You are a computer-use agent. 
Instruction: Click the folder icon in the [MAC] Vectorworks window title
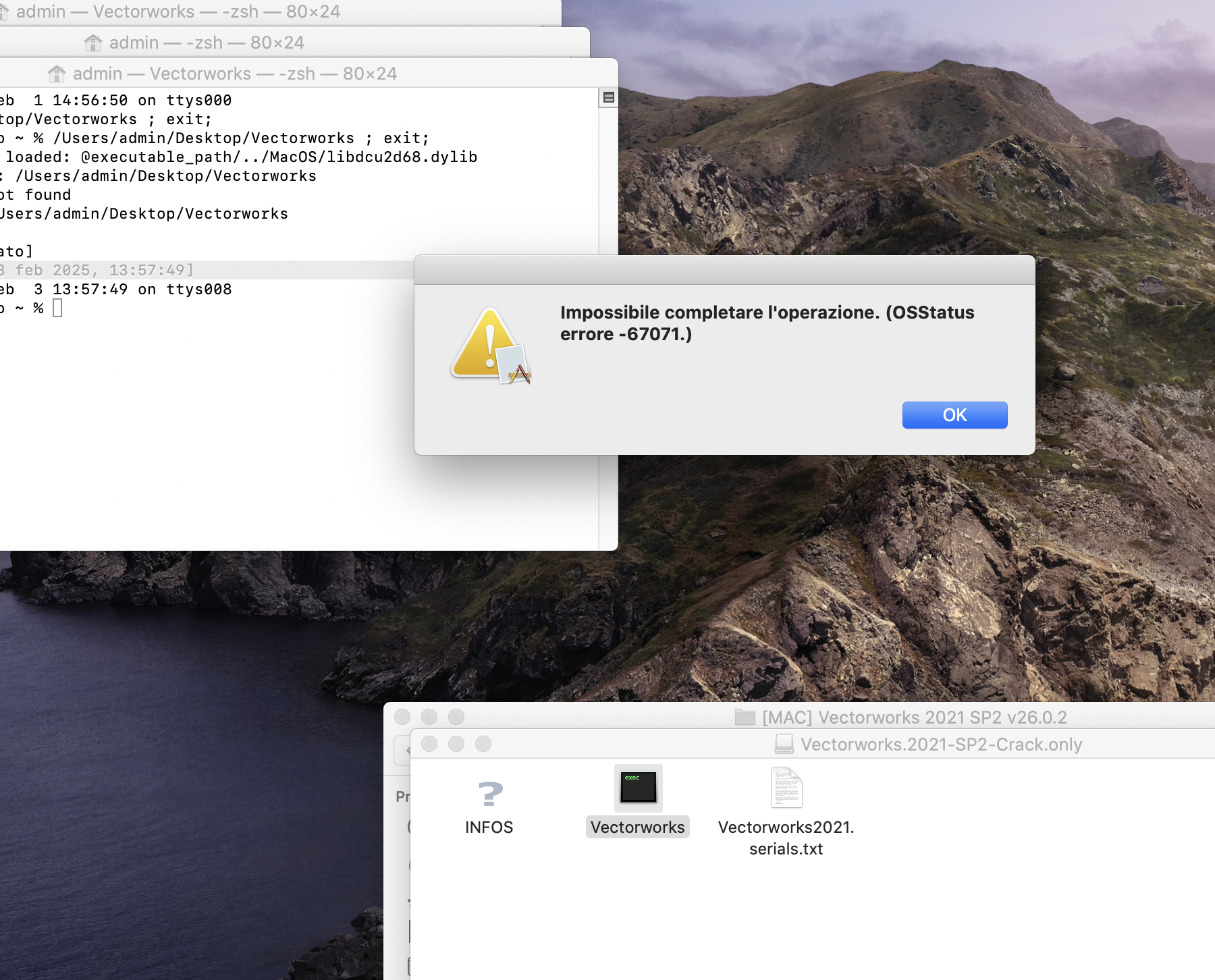pos(745,717)
